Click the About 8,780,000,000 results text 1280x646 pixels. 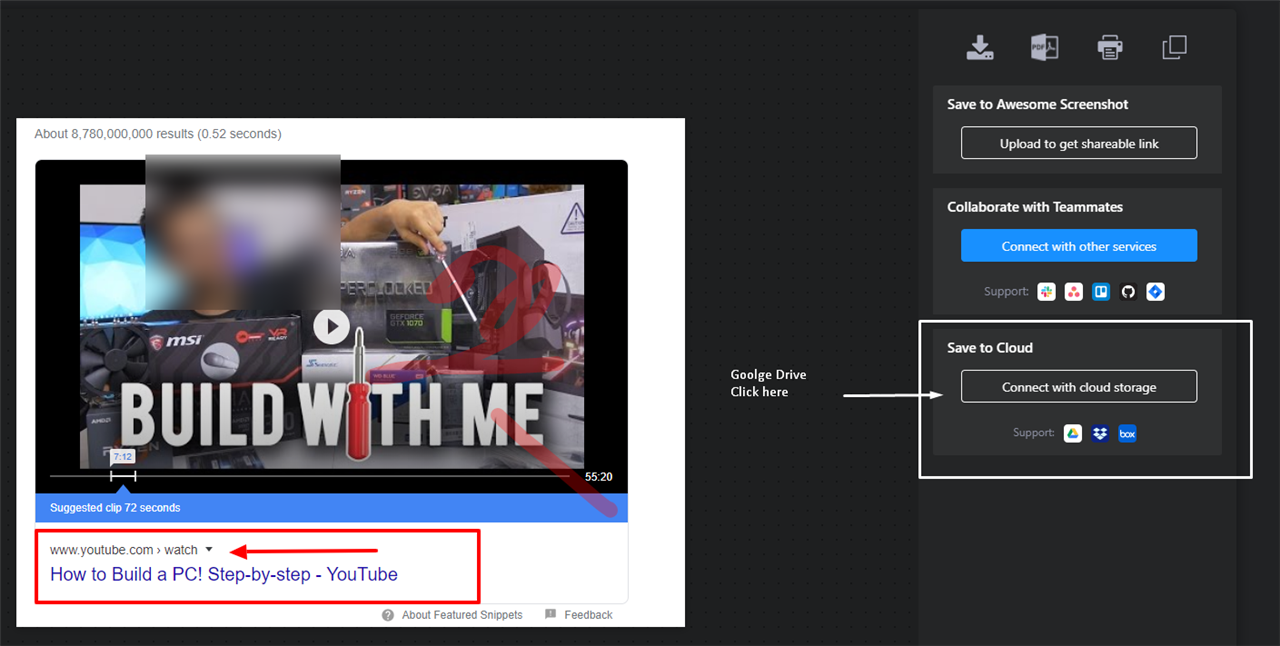pos(158,134)
